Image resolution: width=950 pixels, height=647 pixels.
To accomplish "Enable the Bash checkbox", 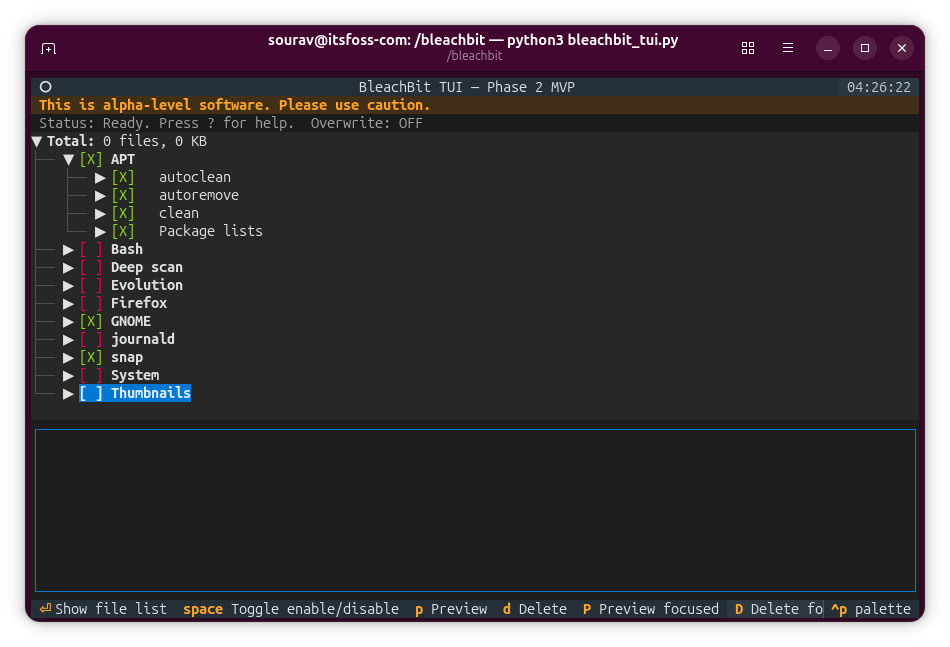I will click(91, 249).
